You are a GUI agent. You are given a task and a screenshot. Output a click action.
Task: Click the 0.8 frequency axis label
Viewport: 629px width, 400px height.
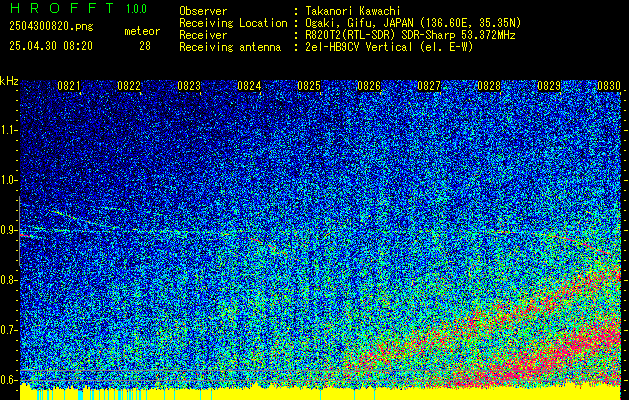click(x=8, y=280)
